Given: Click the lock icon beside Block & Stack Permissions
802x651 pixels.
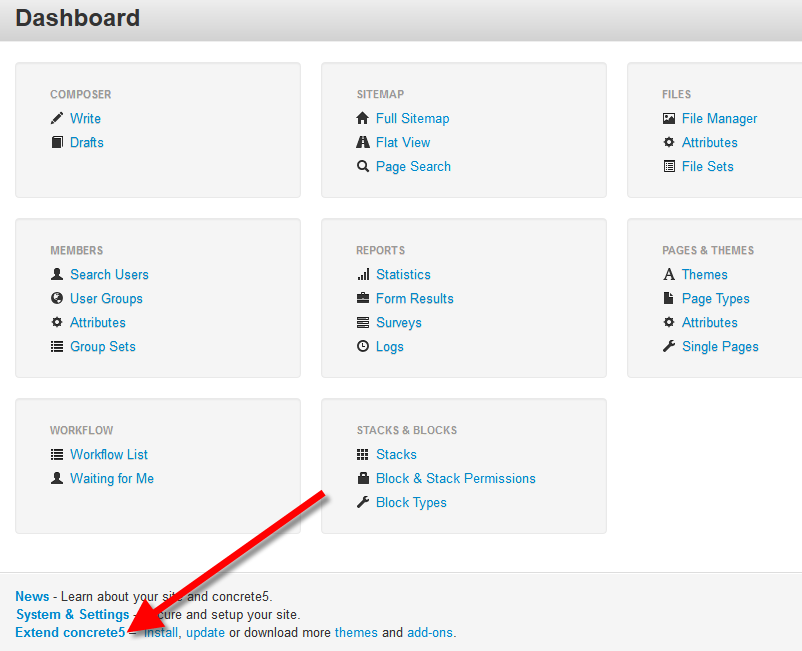Looking at the screenshot, I should click(x=363, y=478).
